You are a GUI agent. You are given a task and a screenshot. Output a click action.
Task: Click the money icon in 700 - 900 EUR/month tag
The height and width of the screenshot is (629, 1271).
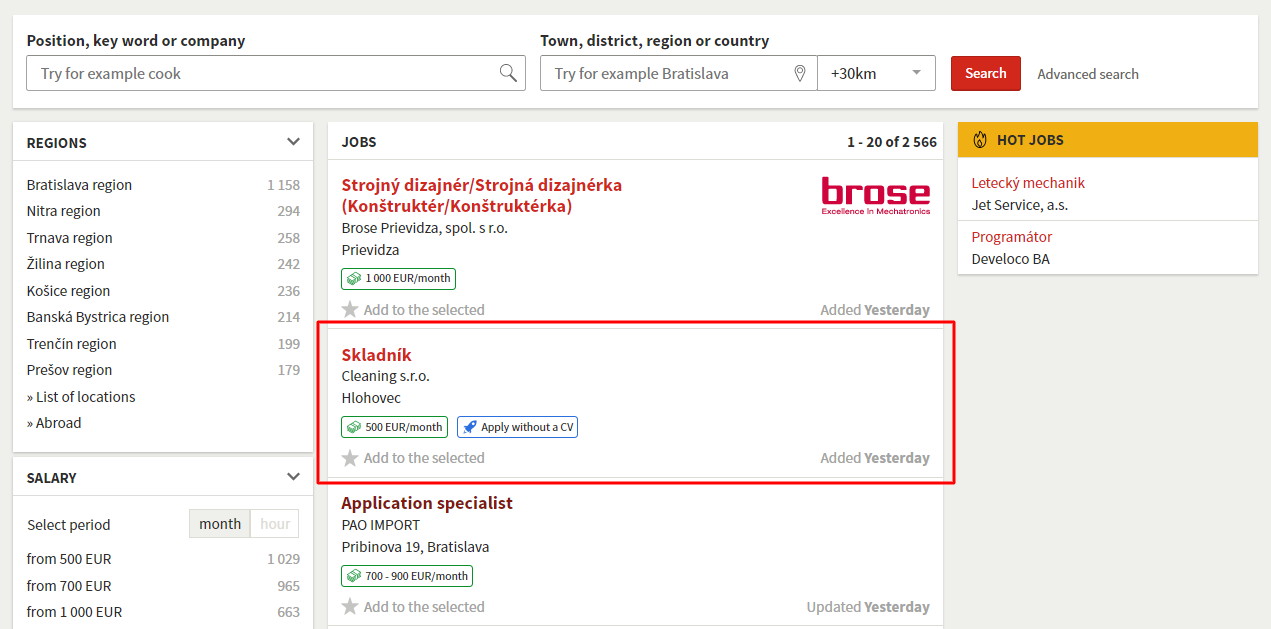pos(354,576)
